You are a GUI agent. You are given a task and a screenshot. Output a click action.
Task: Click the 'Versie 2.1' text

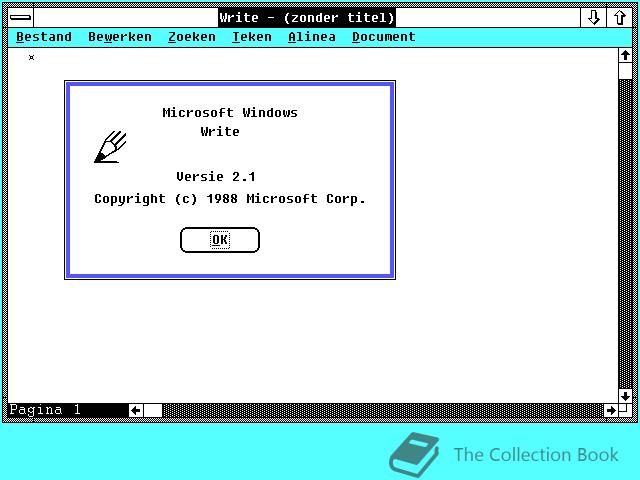216,177
